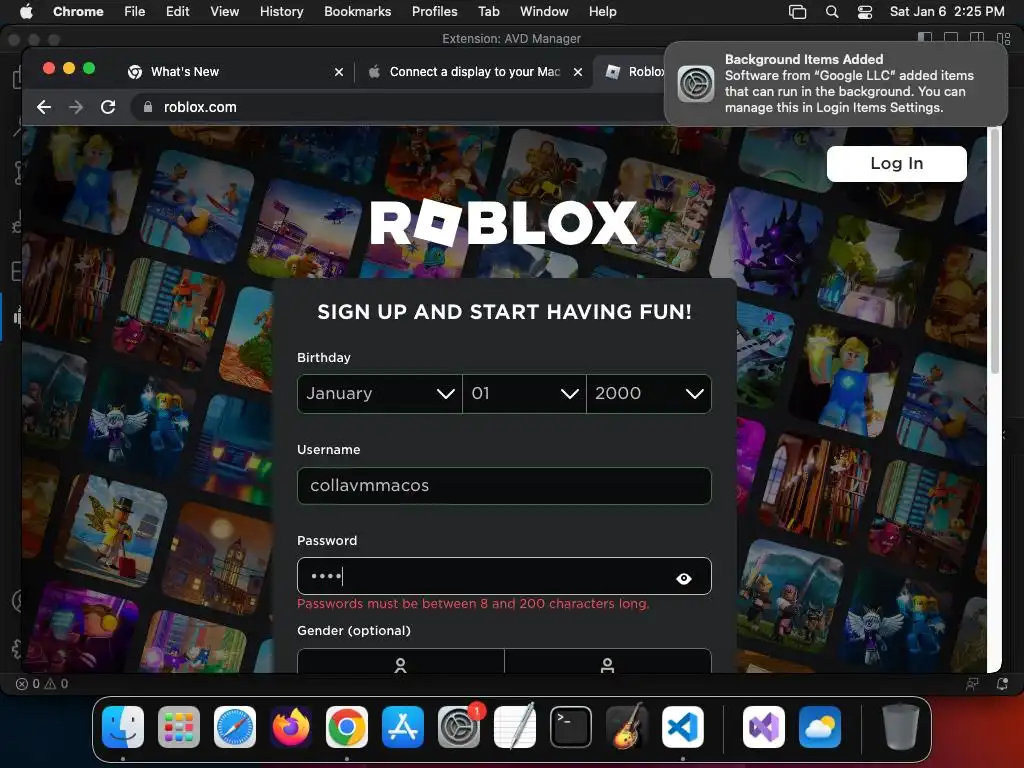Screen dimensions: 1024x768
Task: Click the date and time in menu bar
Action: pos(947,12)
